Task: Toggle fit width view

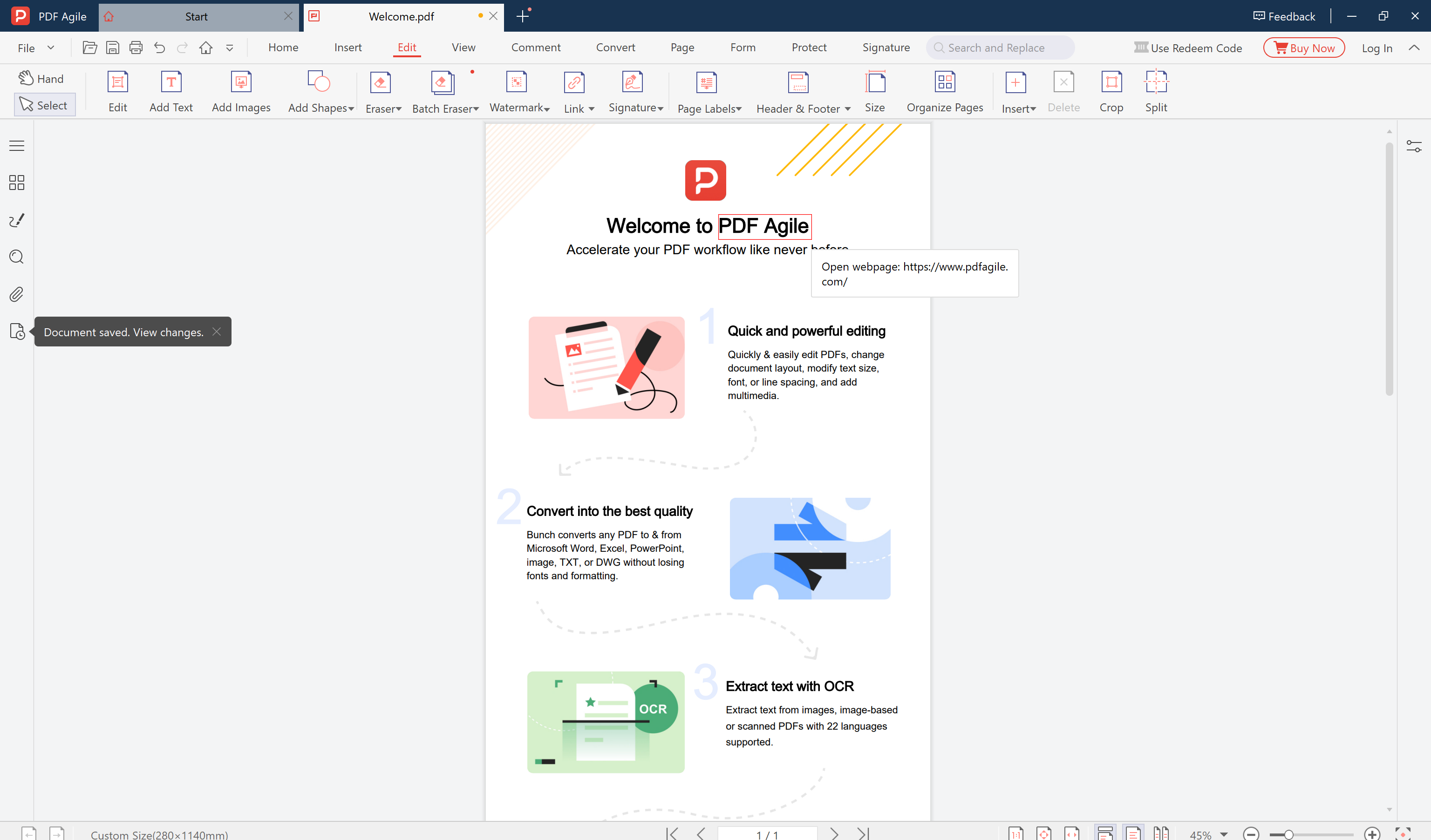Action: click(x=1072, y=833)
